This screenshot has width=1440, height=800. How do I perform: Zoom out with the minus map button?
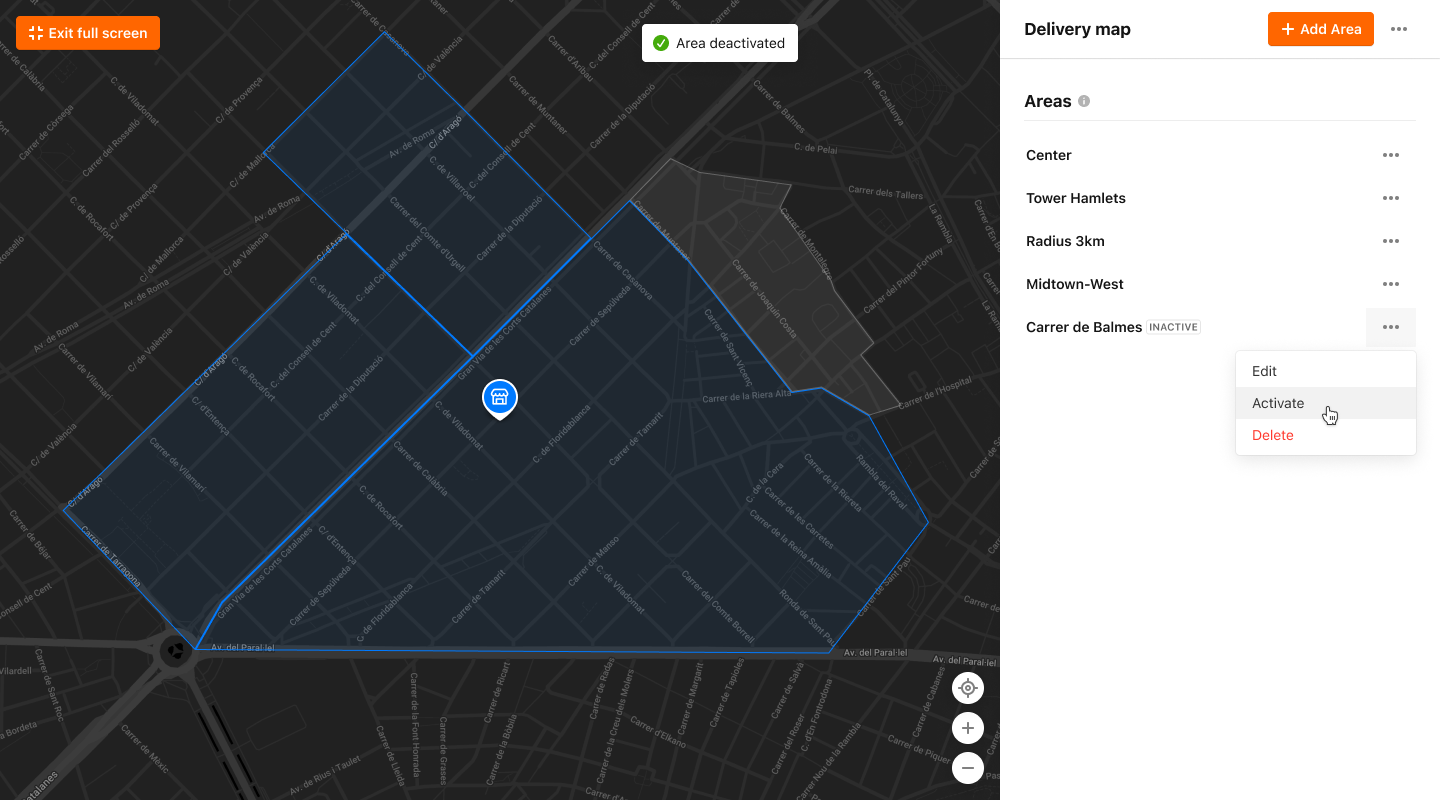(967, 768)
